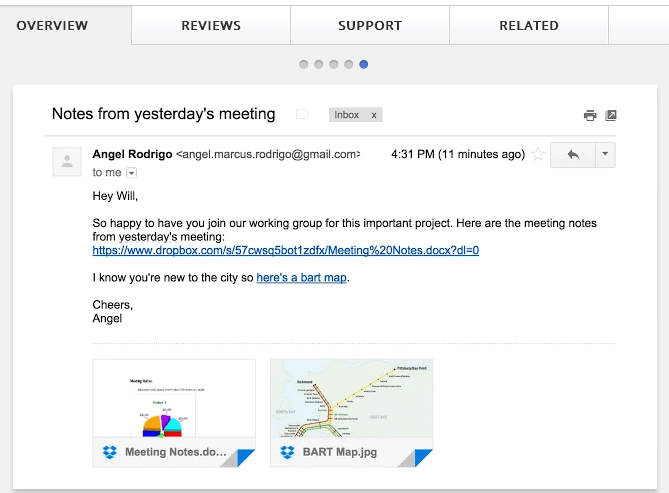Click the sender email address
The height and width of the screenshot is (493, 669).
pos(268,154)
